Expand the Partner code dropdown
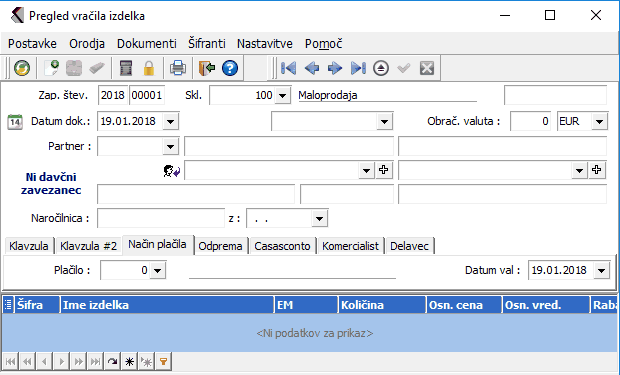620x375 pixels. tap(170, 147)
